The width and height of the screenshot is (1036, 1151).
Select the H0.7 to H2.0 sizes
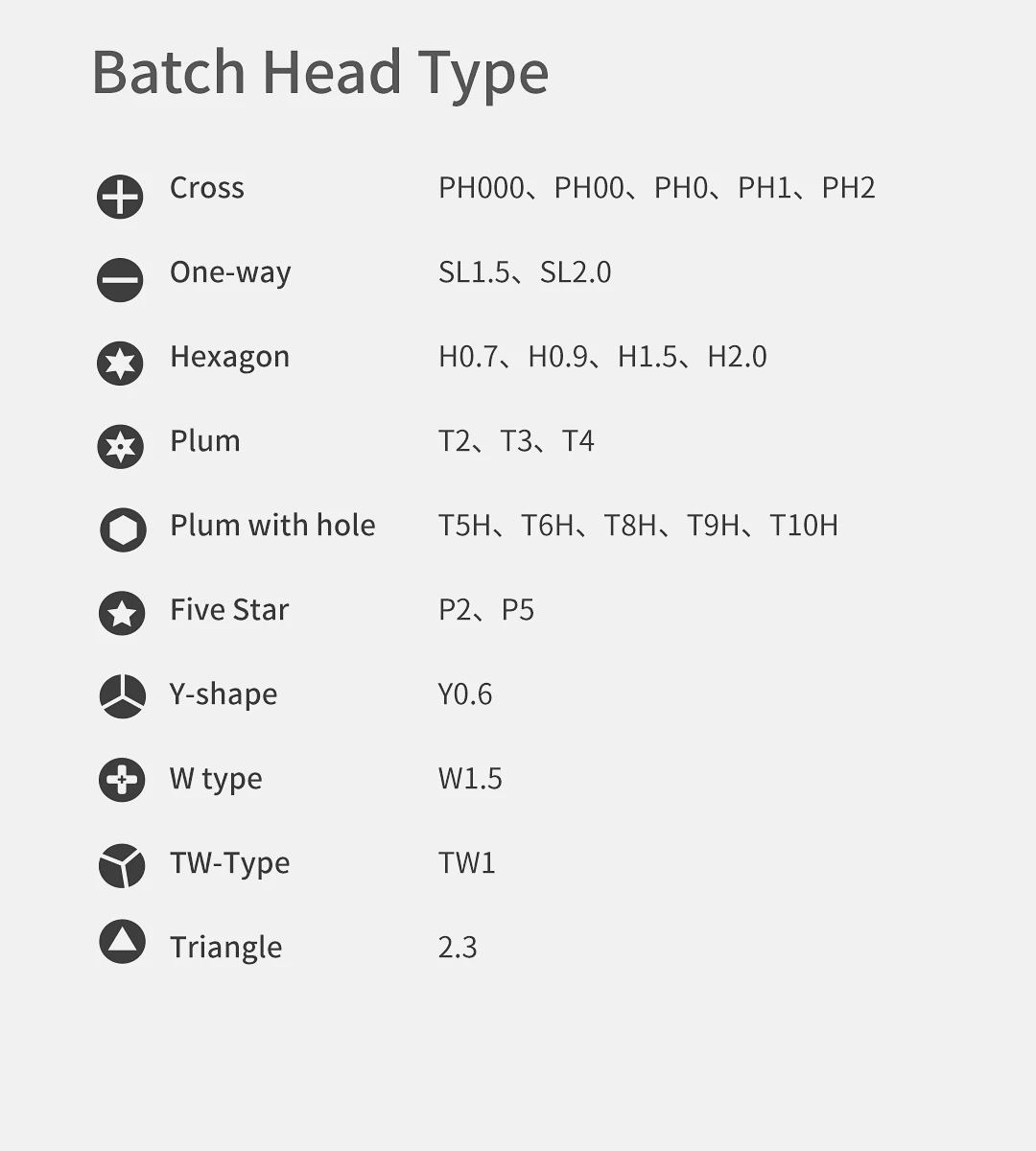(x=602, y=357)
